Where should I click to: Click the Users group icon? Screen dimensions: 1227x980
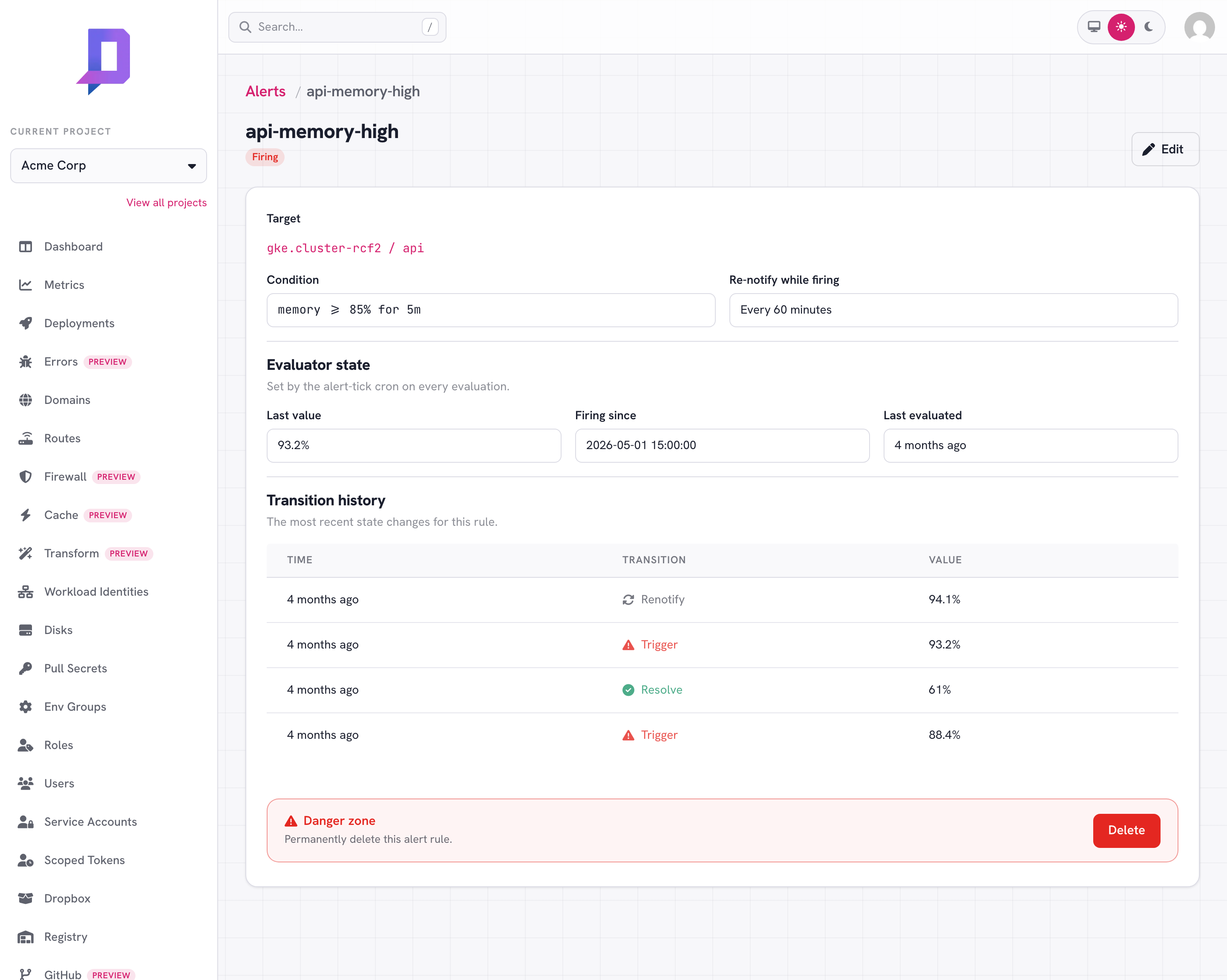(x=26, y=784)
